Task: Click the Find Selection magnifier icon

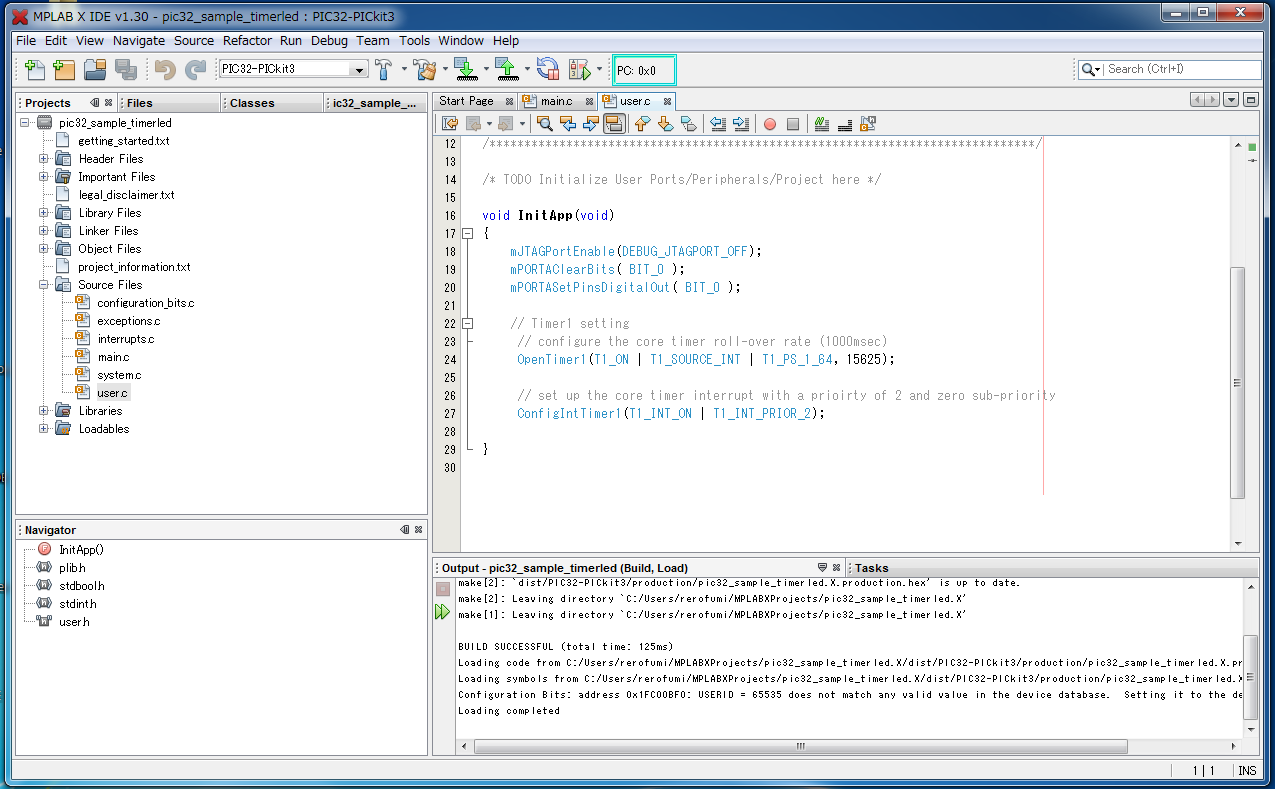Action: (x=545, y=124)
